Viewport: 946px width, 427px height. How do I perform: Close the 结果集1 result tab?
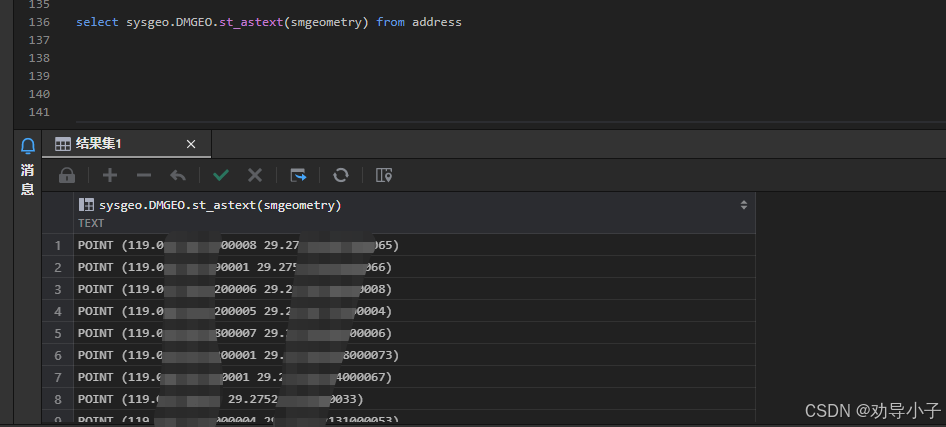click(191, 144)
